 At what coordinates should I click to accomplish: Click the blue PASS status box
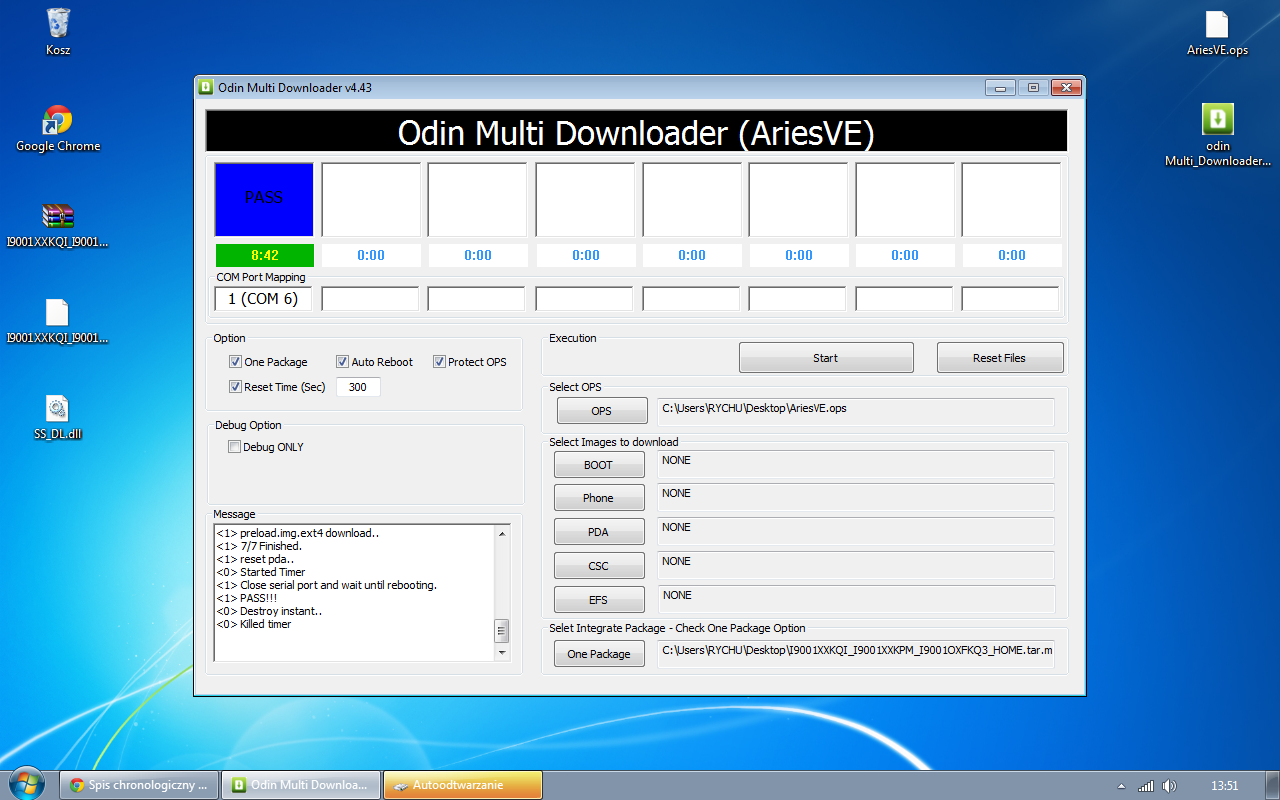[264, 199]
